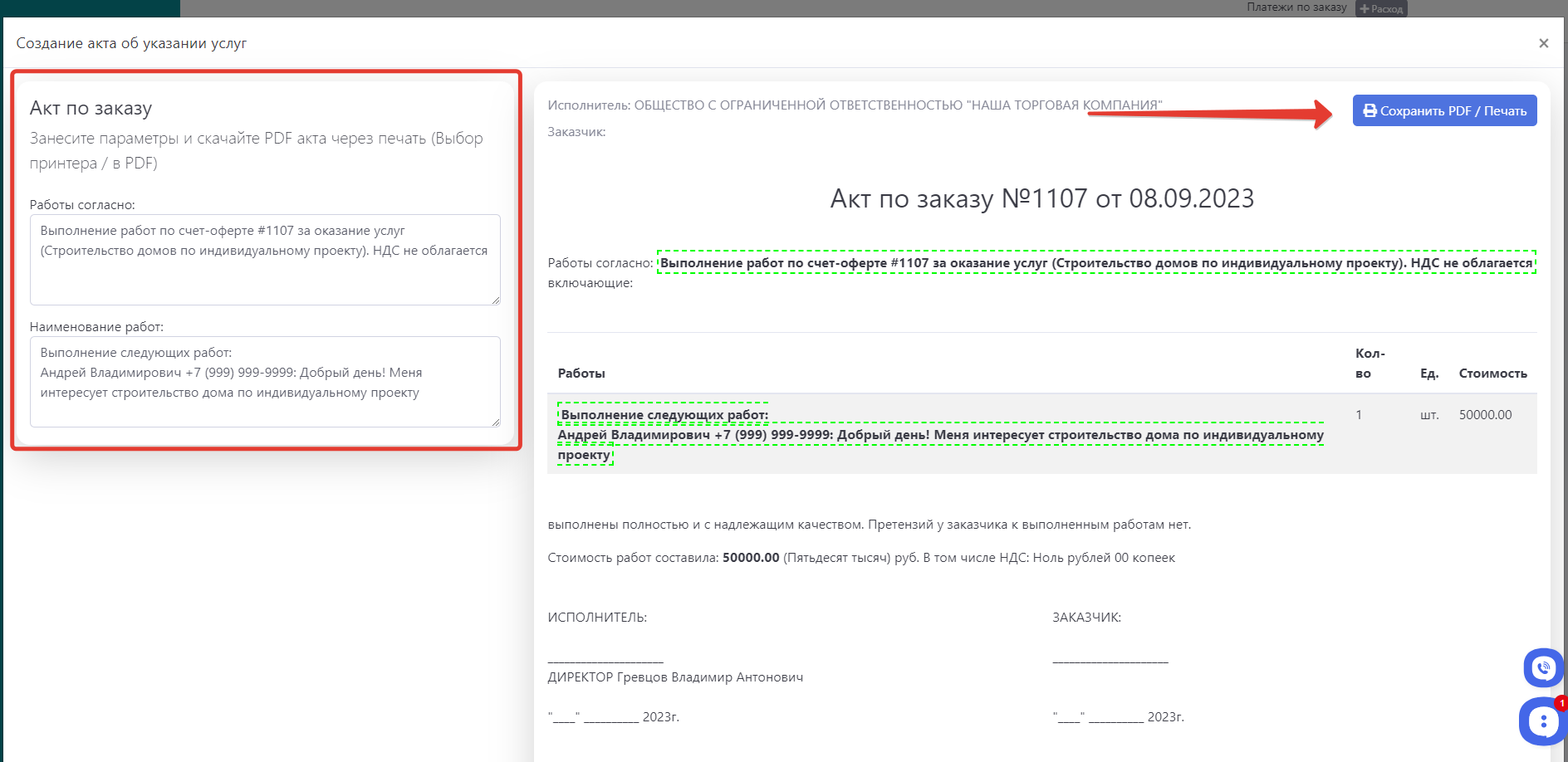Click the Платежи по заказу label

point(1296,7)
